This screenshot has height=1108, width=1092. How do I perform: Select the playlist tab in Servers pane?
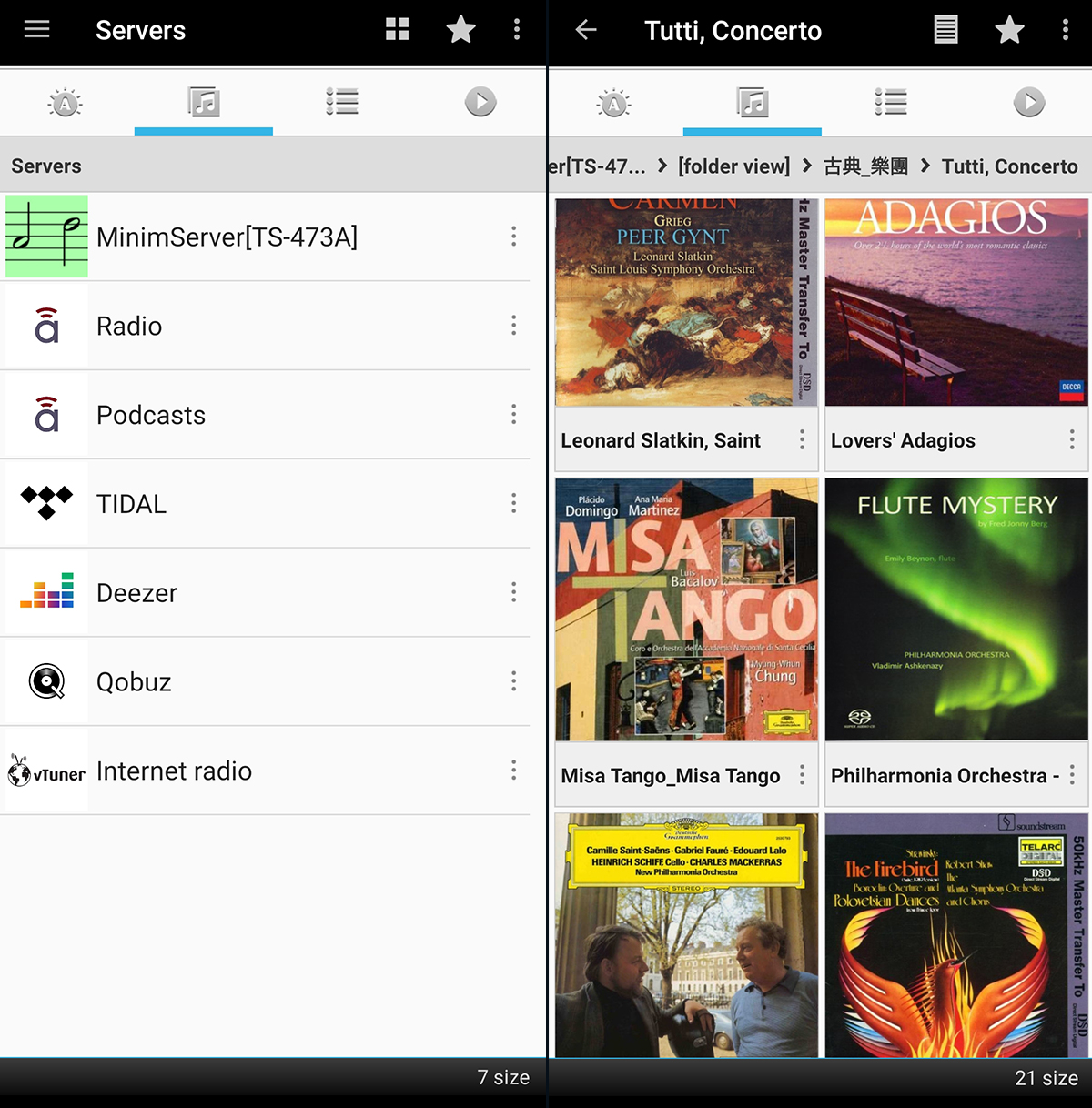point(342,102)
